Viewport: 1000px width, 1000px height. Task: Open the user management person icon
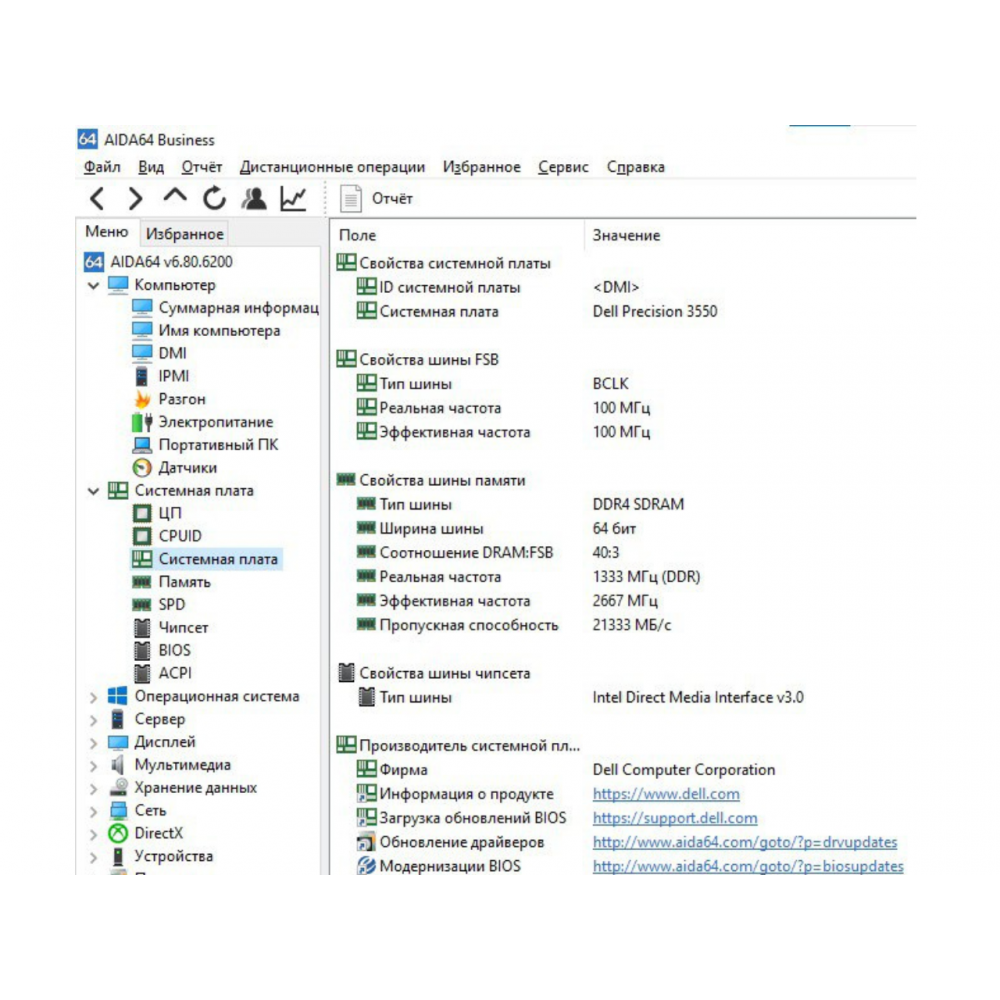[x=254, y=198]
